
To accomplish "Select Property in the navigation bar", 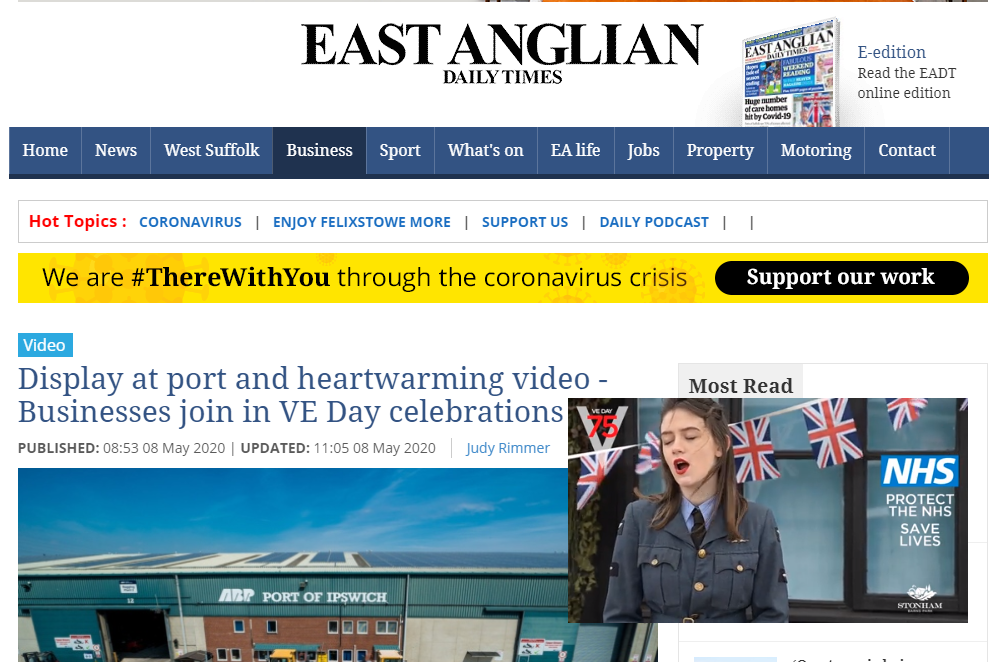I will pyautogui.click(x=720, y=151).
